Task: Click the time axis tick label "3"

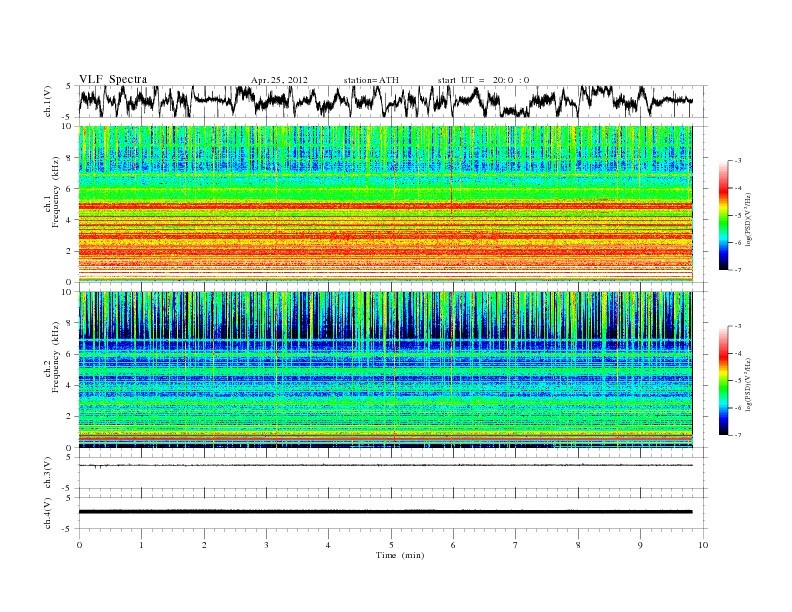Action: [x=266, y=545]
